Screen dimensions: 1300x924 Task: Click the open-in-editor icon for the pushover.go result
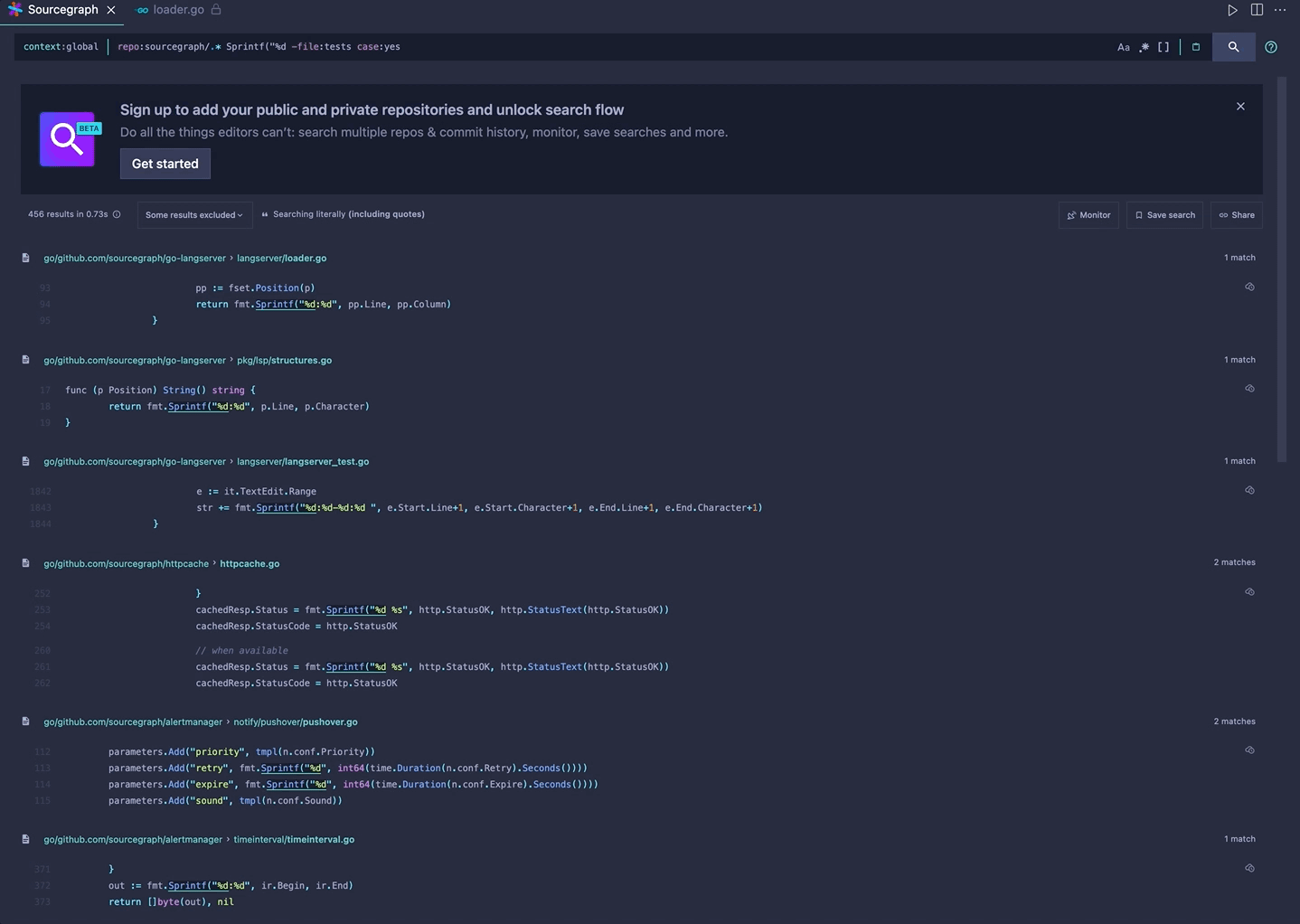(1249, 750)
